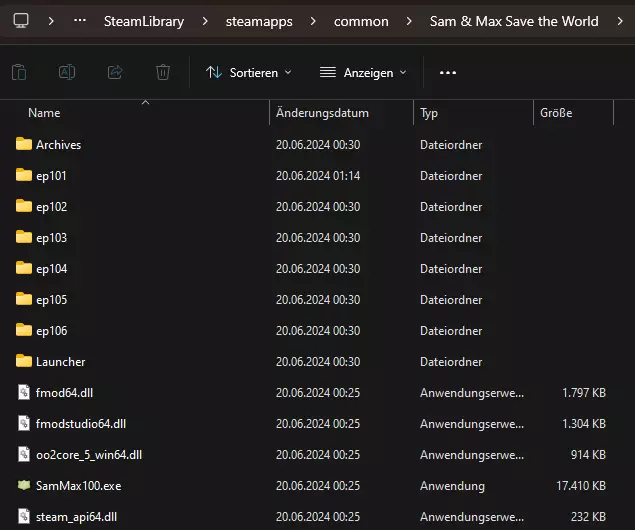Image resolution: width=635 pixels, height=530 pixels.
Task: Open the Sortieren dropdown
Action: 249,73
